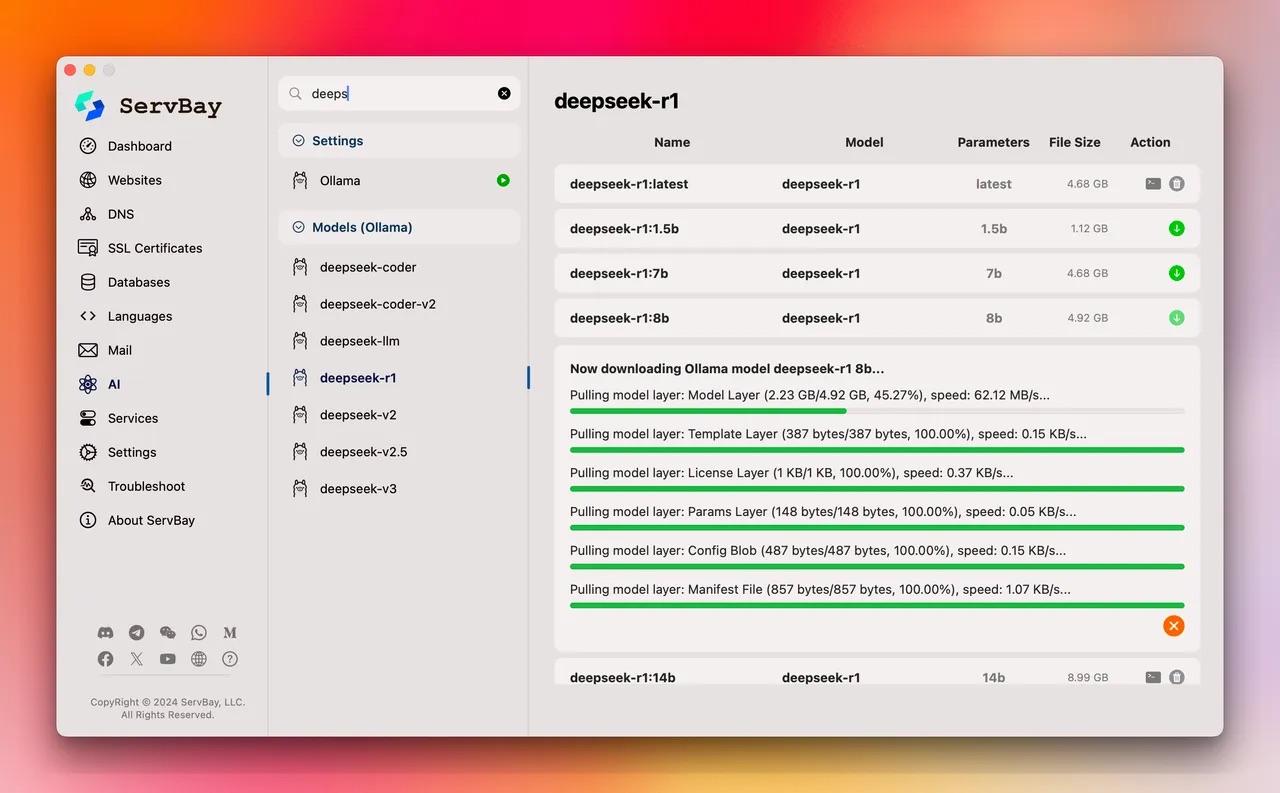Click the Template Layer progress bar
Screen dimensions: 1280x793
click(x=877, y=450)
